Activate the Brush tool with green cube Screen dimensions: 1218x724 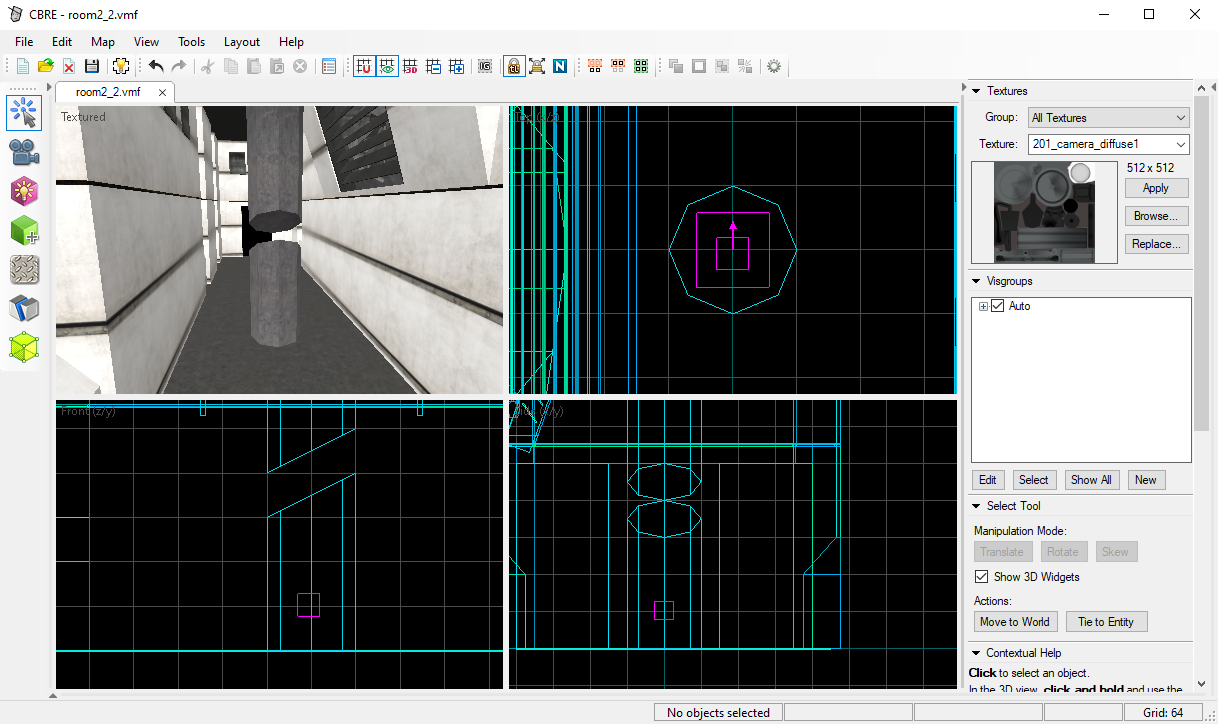coord(24,230)
